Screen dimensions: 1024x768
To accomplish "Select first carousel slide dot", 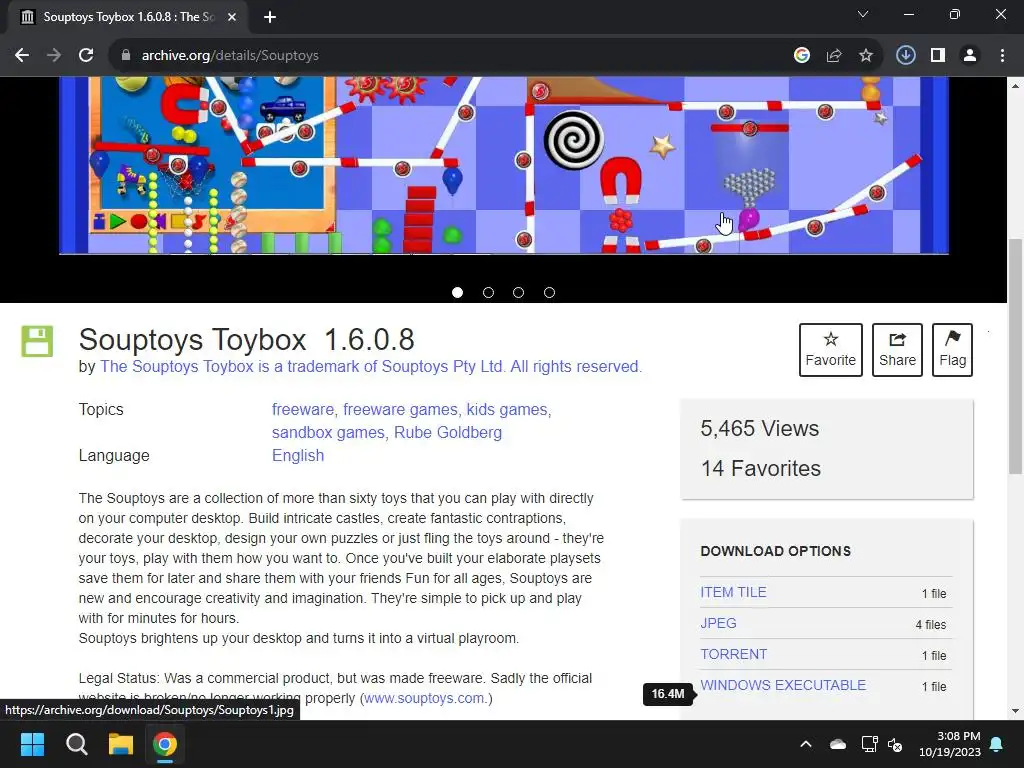I will 458,293.
